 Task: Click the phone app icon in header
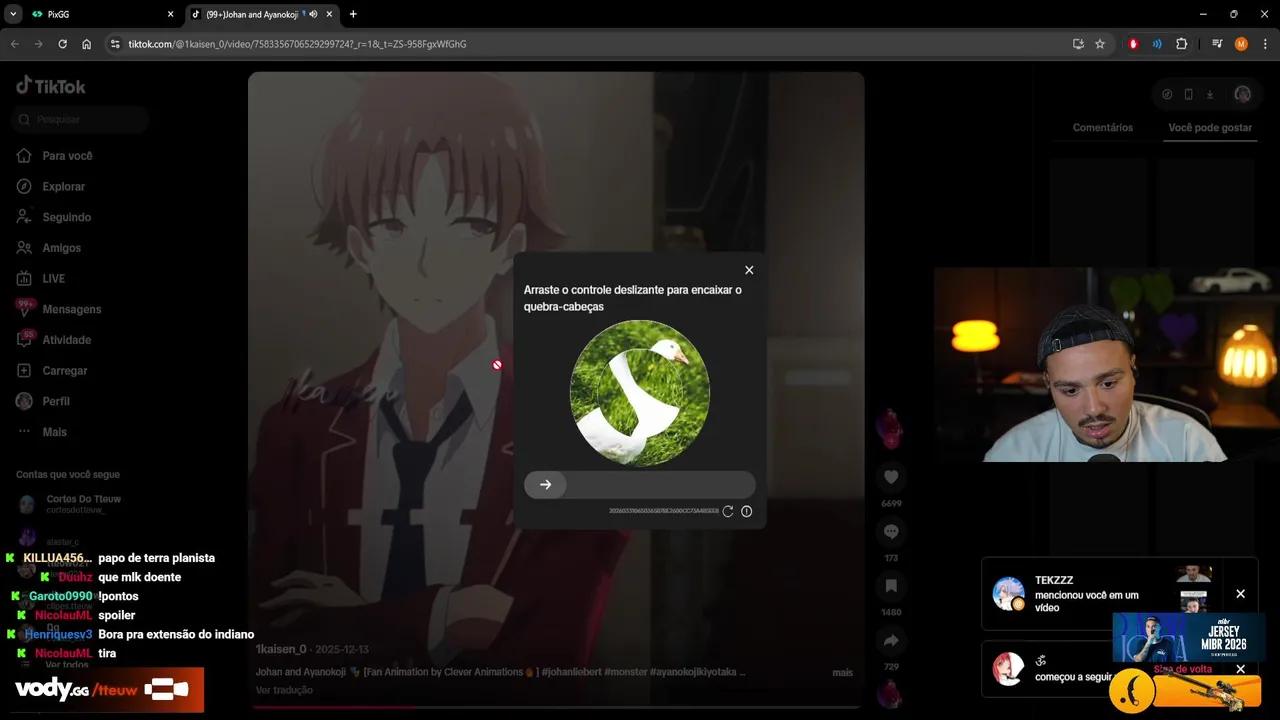coord(1188,94)
